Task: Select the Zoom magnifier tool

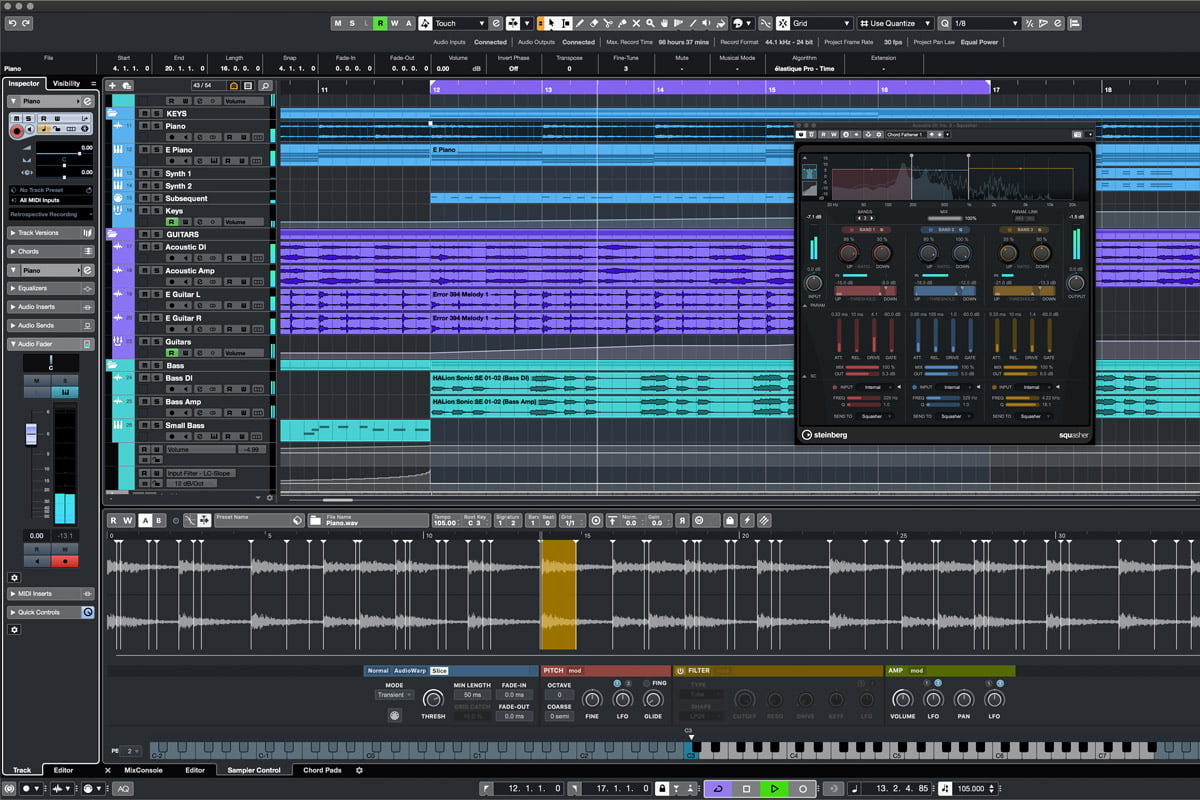Action: (x=650, y=23)
